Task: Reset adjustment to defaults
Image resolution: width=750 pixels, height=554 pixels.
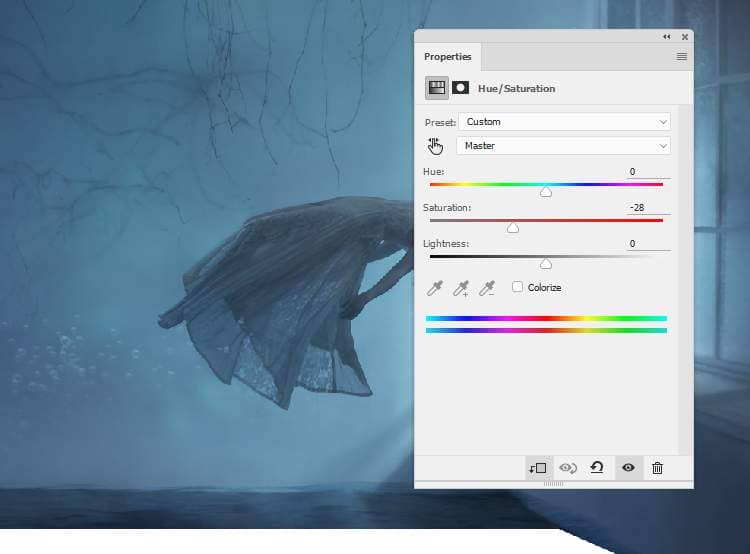Action: (597, 467)
